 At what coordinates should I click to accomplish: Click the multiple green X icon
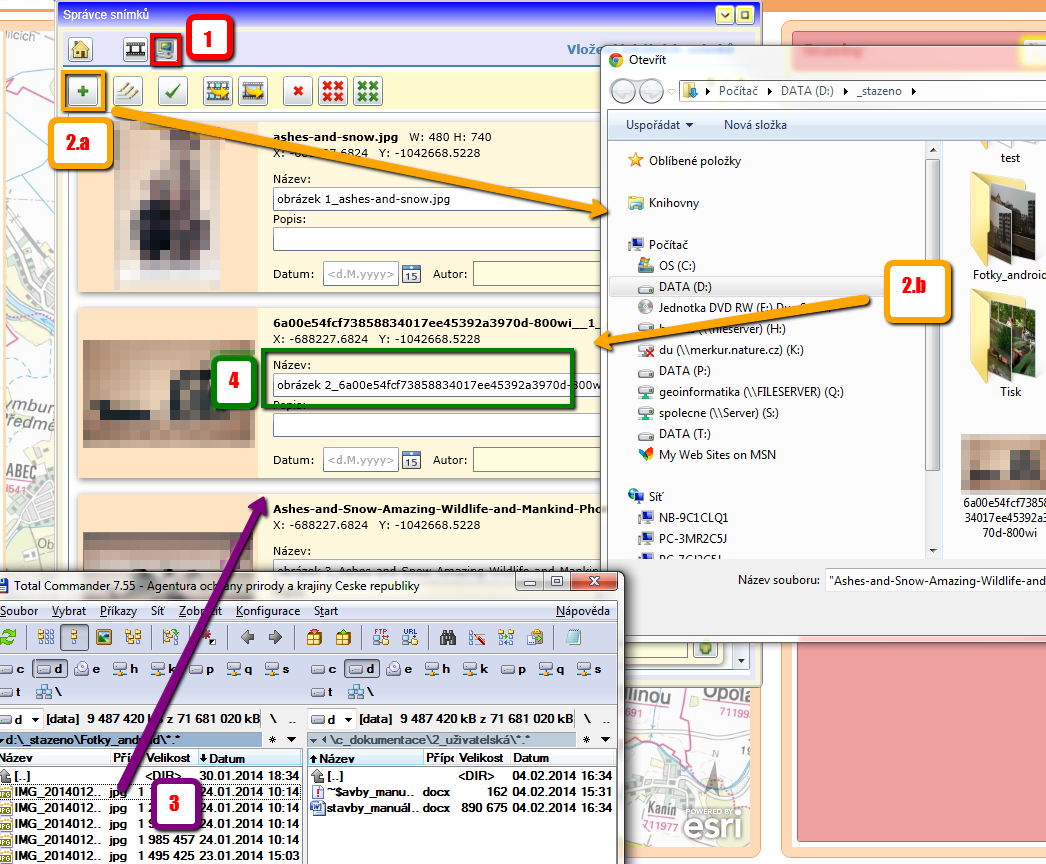368,91
